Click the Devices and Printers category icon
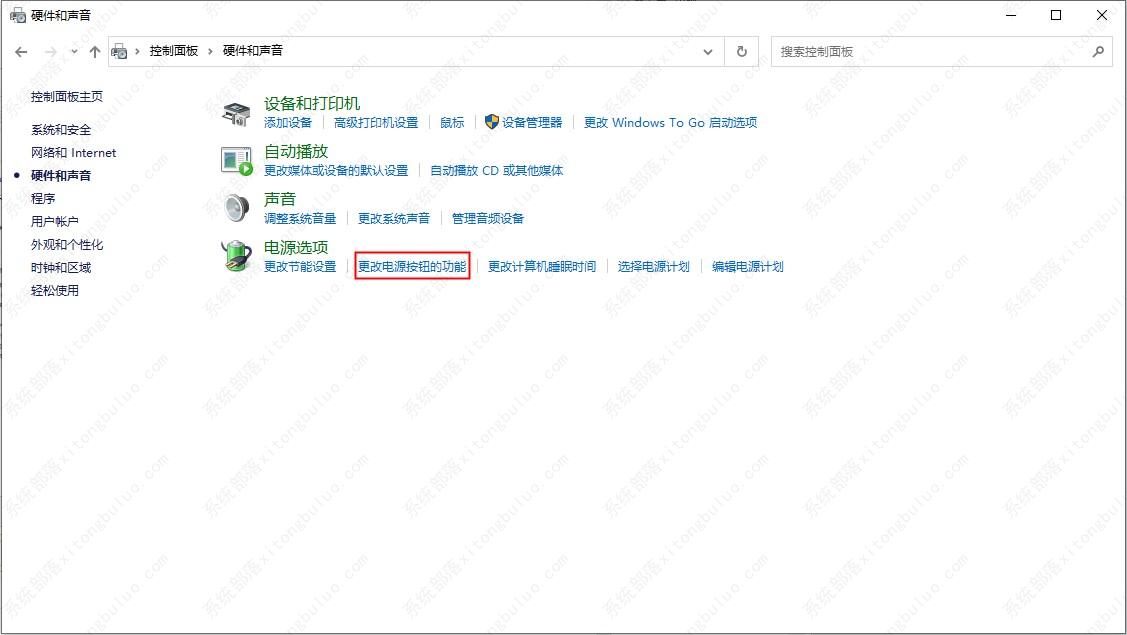The height and width of the screenshot is (635, 1127). (237, 113)
